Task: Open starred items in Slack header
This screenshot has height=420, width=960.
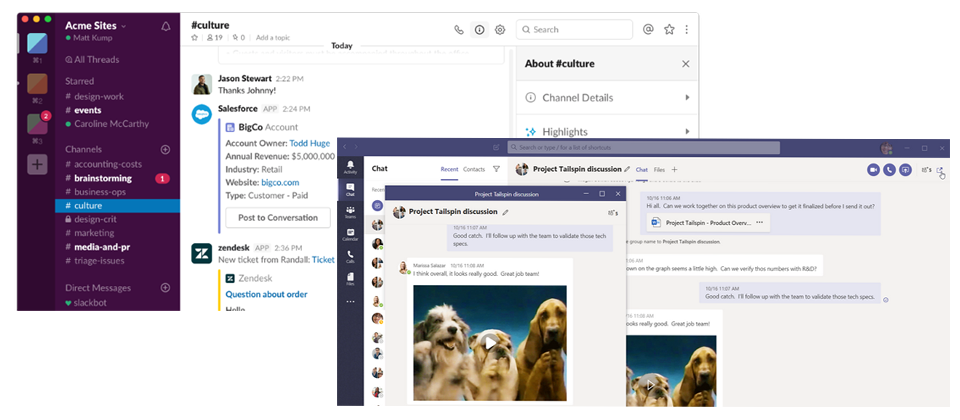Action: (x=669, y=29)
